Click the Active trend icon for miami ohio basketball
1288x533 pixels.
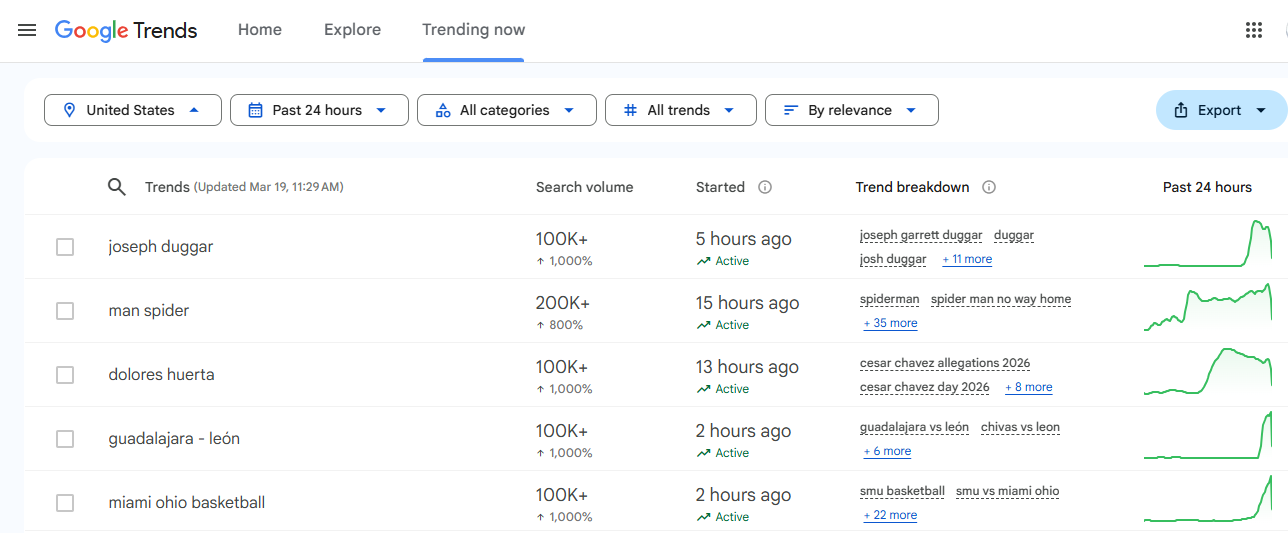click(703, 517)
